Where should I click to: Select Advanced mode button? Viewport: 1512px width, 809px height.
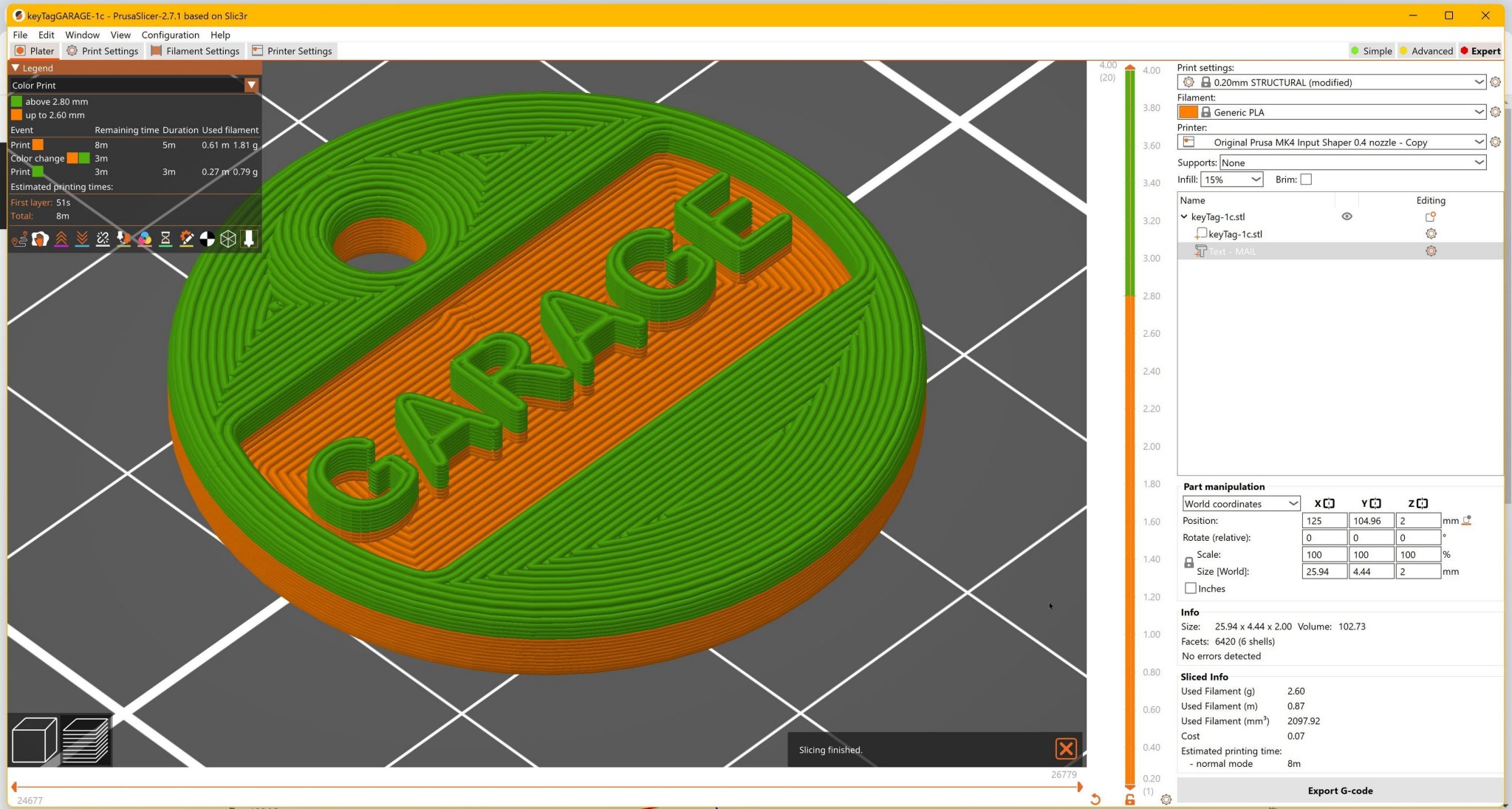click(x=1426, y=51)
